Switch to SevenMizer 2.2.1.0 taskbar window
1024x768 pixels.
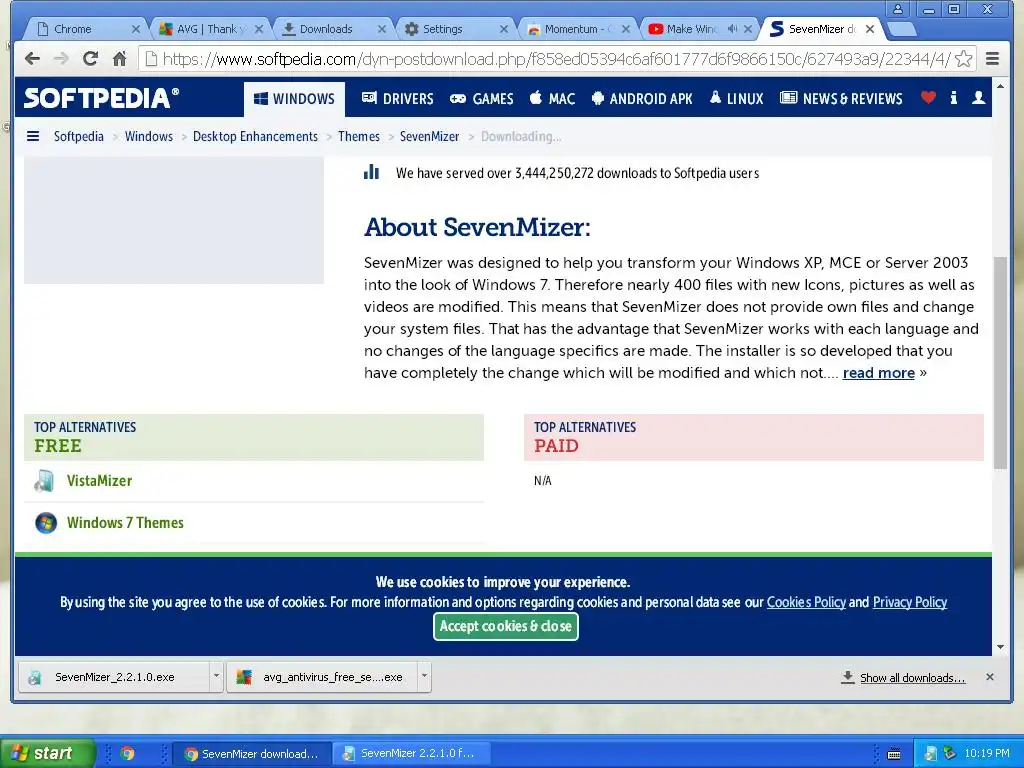410,753
